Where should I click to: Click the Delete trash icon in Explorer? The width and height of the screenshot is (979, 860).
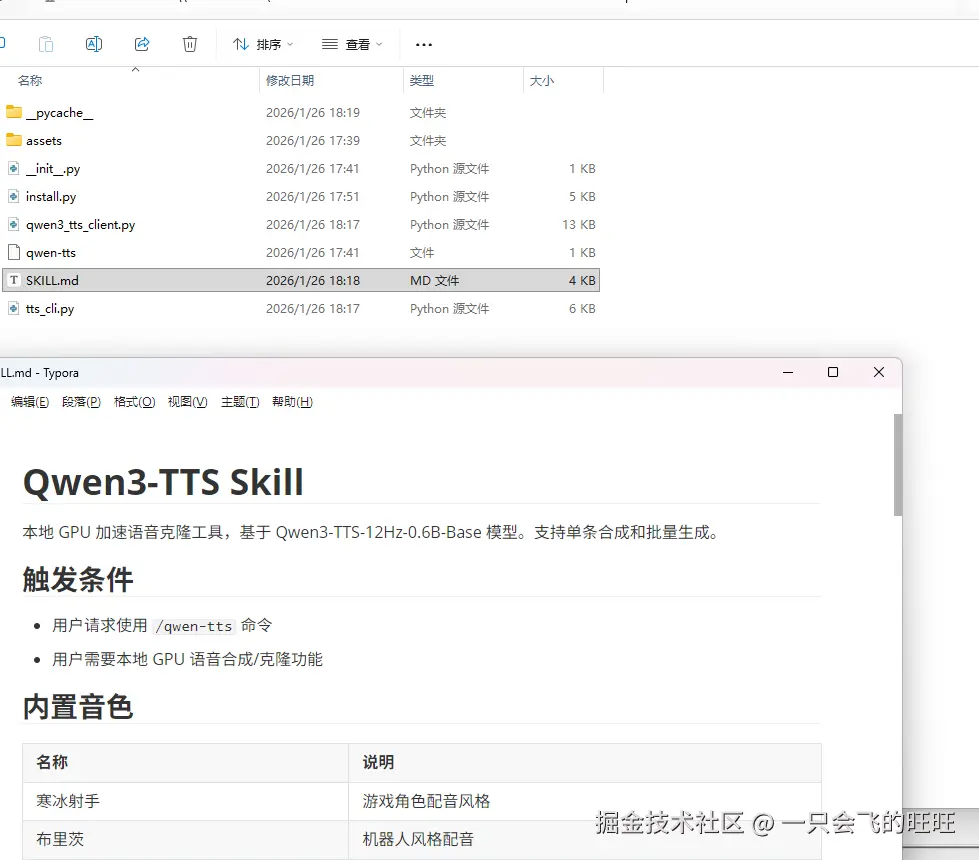(190, 44)
